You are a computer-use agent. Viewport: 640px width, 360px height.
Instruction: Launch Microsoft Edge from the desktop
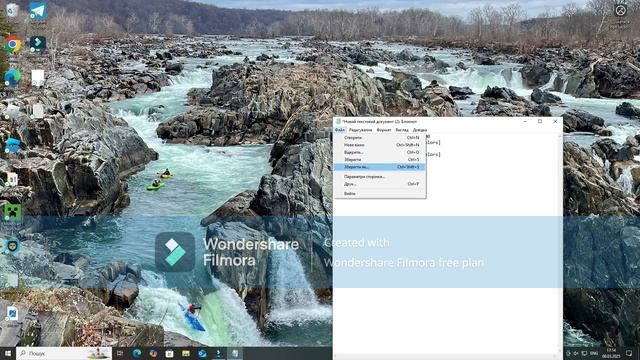[x=12, y=78]
